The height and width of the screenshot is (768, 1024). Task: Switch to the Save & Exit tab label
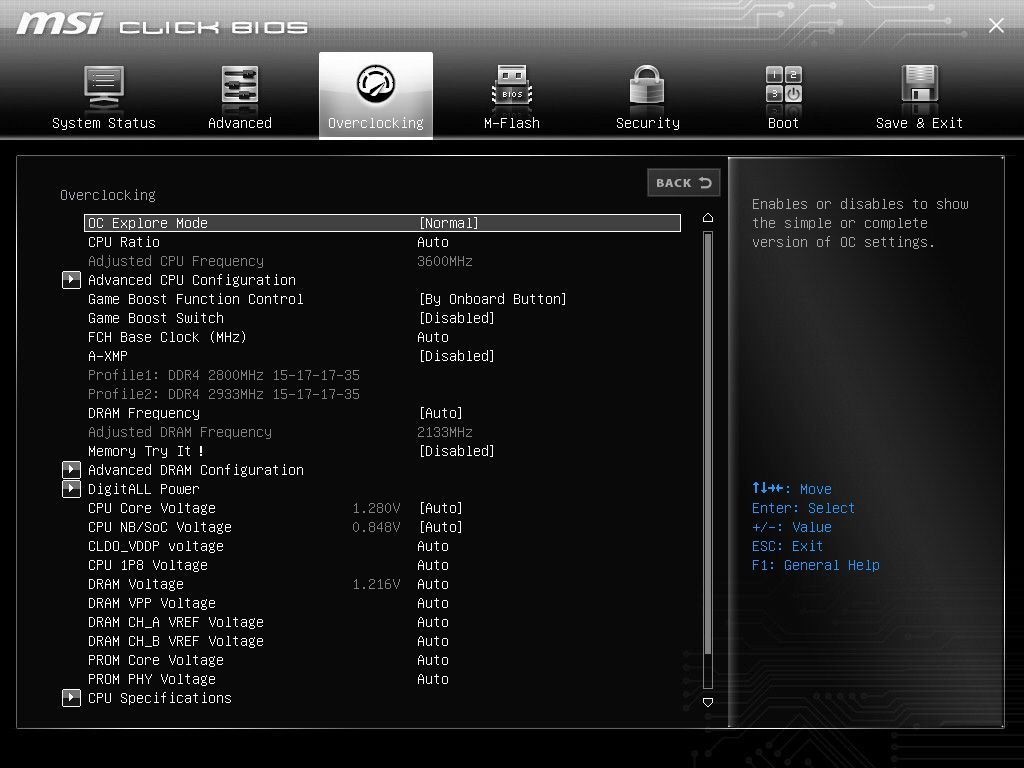[x=920, y=123]
